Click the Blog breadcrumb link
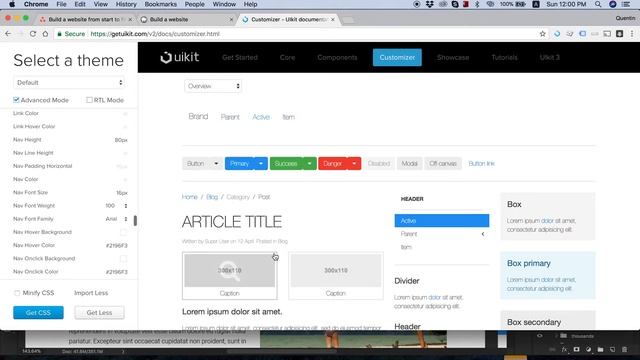The image size is (640, 360). tap(212, 197)
